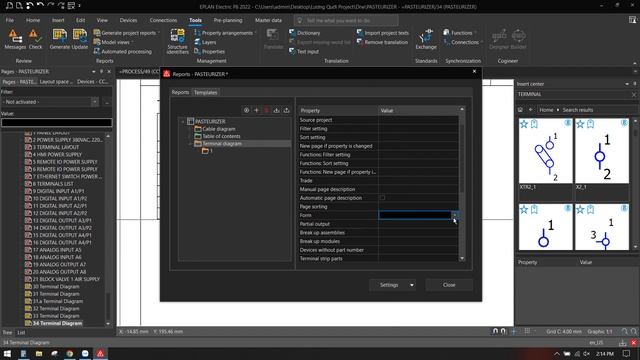Viewport: 640px width, 360px height.
Task: Click the Value filter field in the Pages panel
Action: (56, 122)
